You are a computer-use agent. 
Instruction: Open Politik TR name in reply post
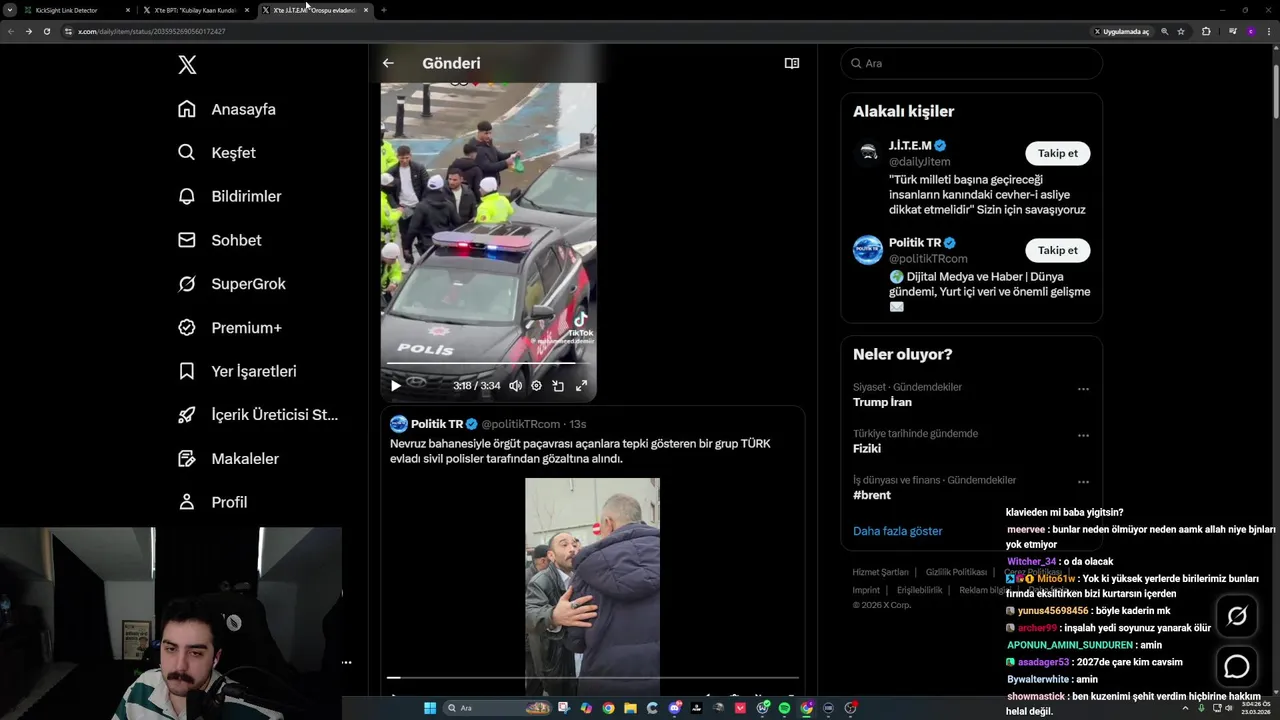coord(437,424)
